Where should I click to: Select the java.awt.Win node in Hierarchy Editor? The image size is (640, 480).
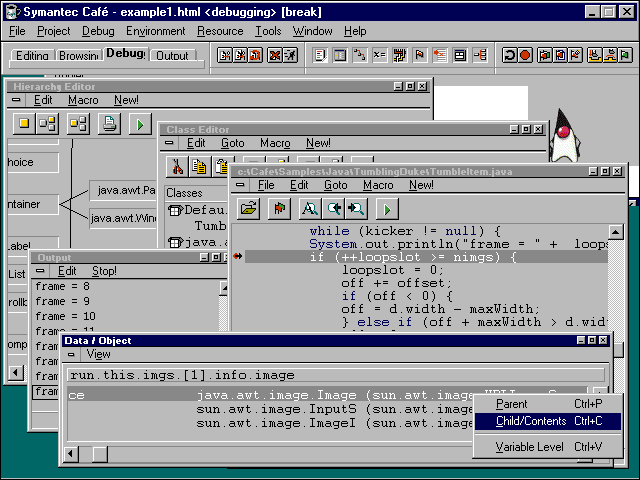[123, 218]
